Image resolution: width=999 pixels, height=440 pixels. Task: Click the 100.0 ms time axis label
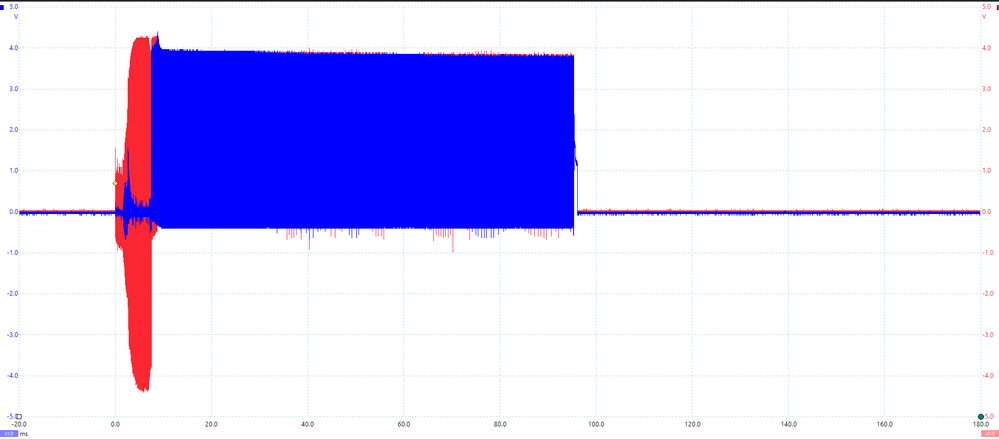596,423
